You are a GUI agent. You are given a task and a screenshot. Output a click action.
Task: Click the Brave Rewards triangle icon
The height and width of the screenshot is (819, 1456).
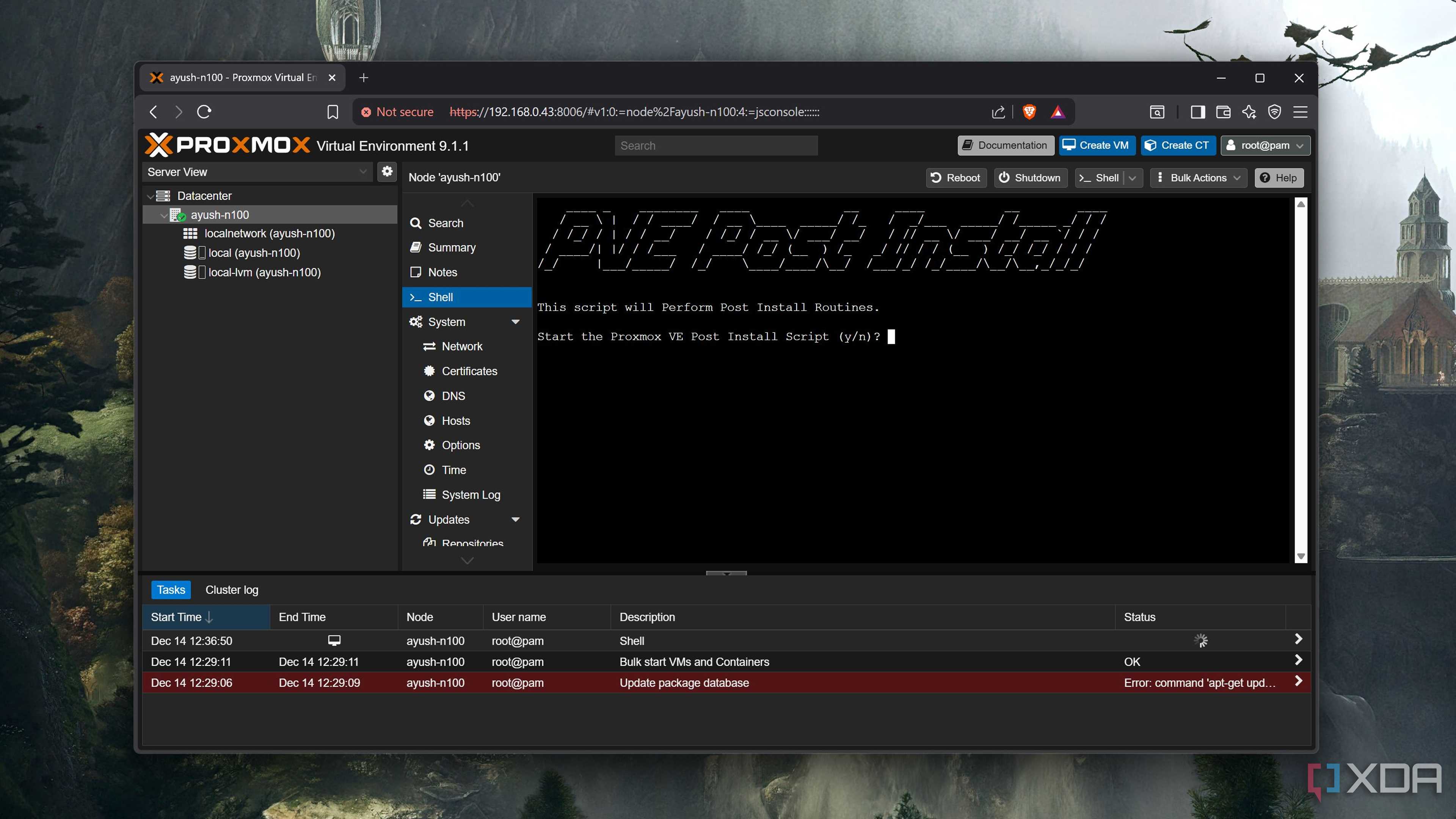pos(1057,112)
